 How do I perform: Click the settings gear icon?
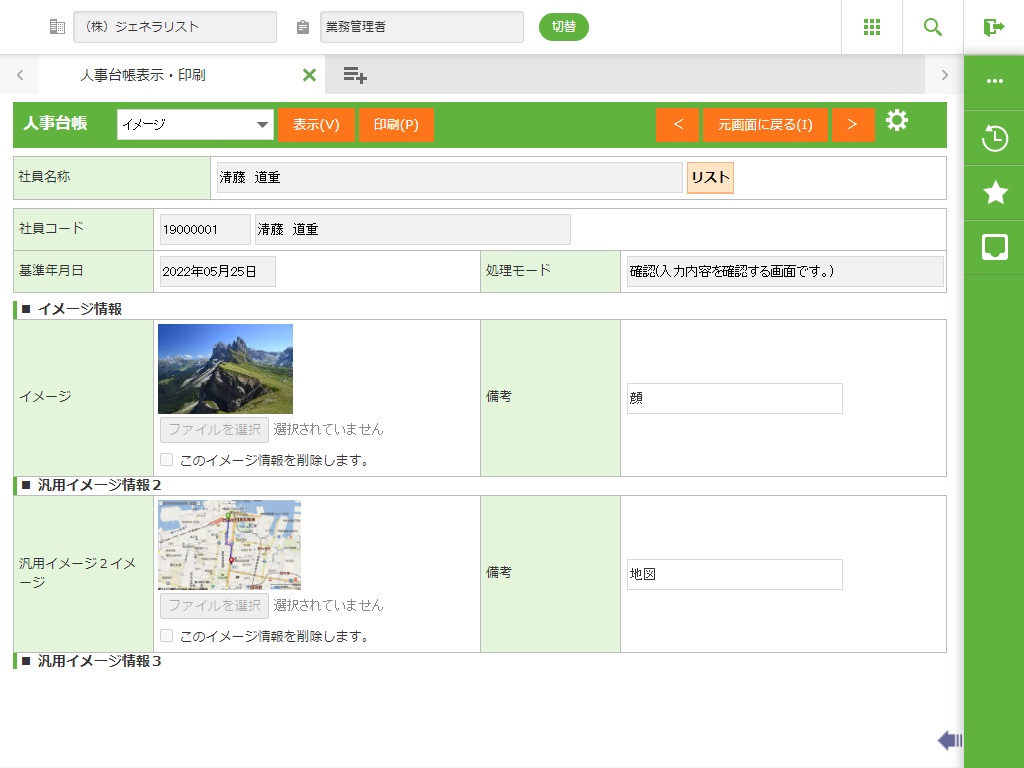(897, 122)
